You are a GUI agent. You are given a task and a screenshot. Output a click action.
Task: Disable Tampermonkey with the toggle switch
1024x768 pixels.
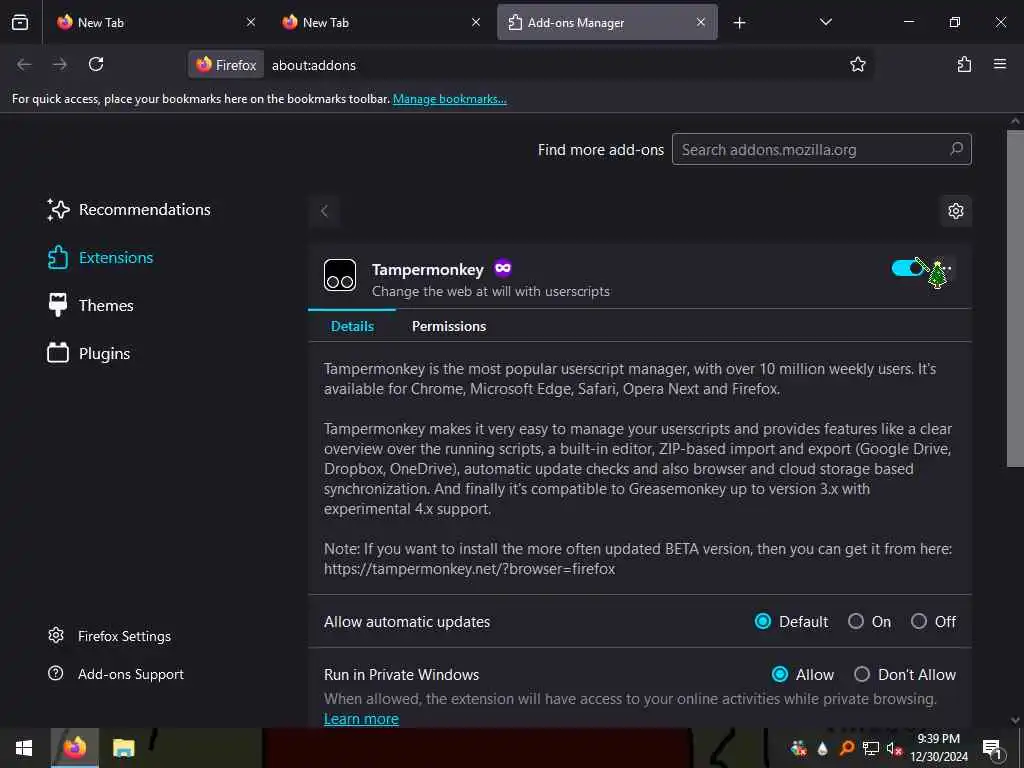907,268
